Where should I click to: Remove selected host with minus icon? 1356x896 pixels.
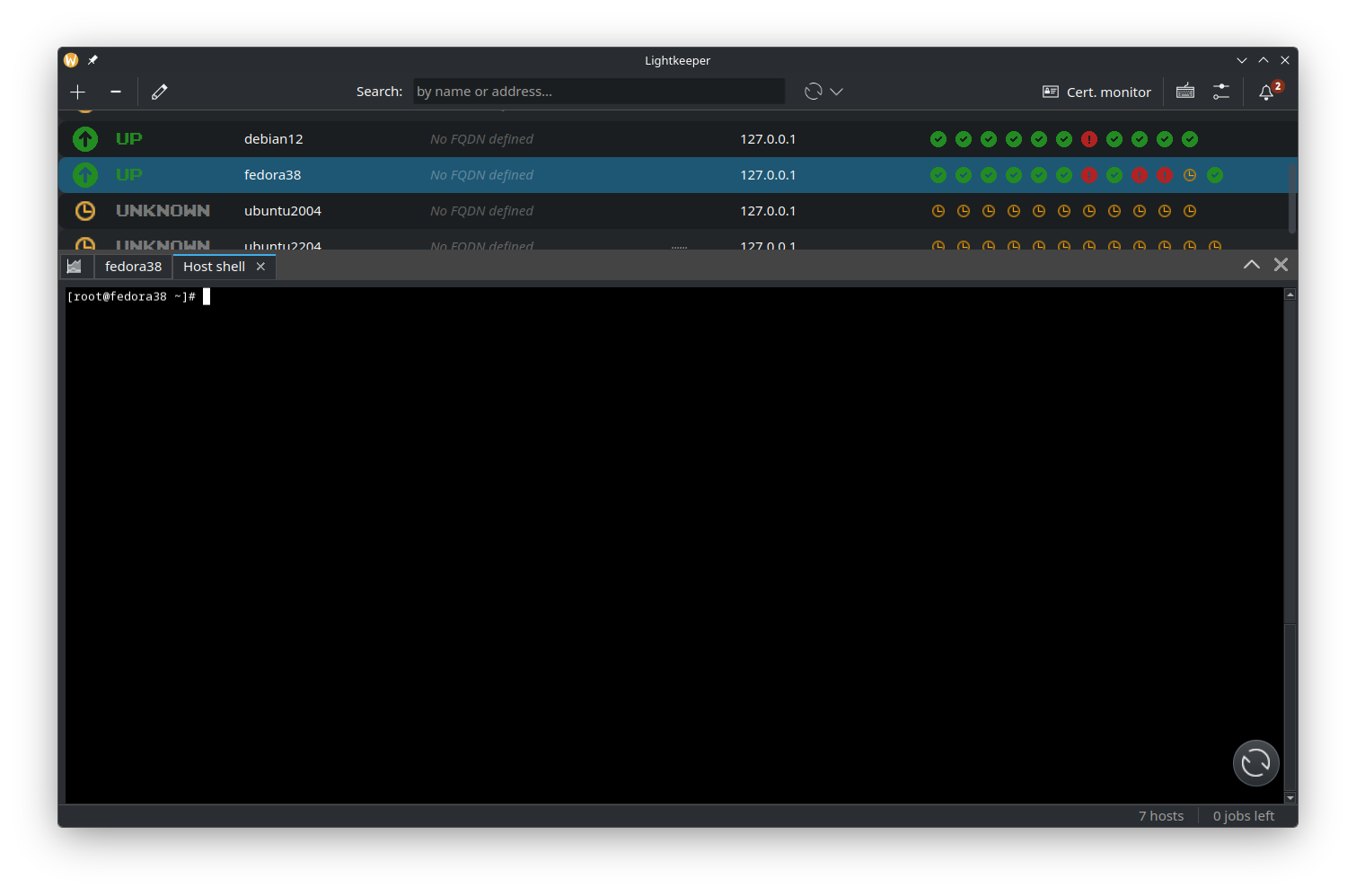pos(116,92)
